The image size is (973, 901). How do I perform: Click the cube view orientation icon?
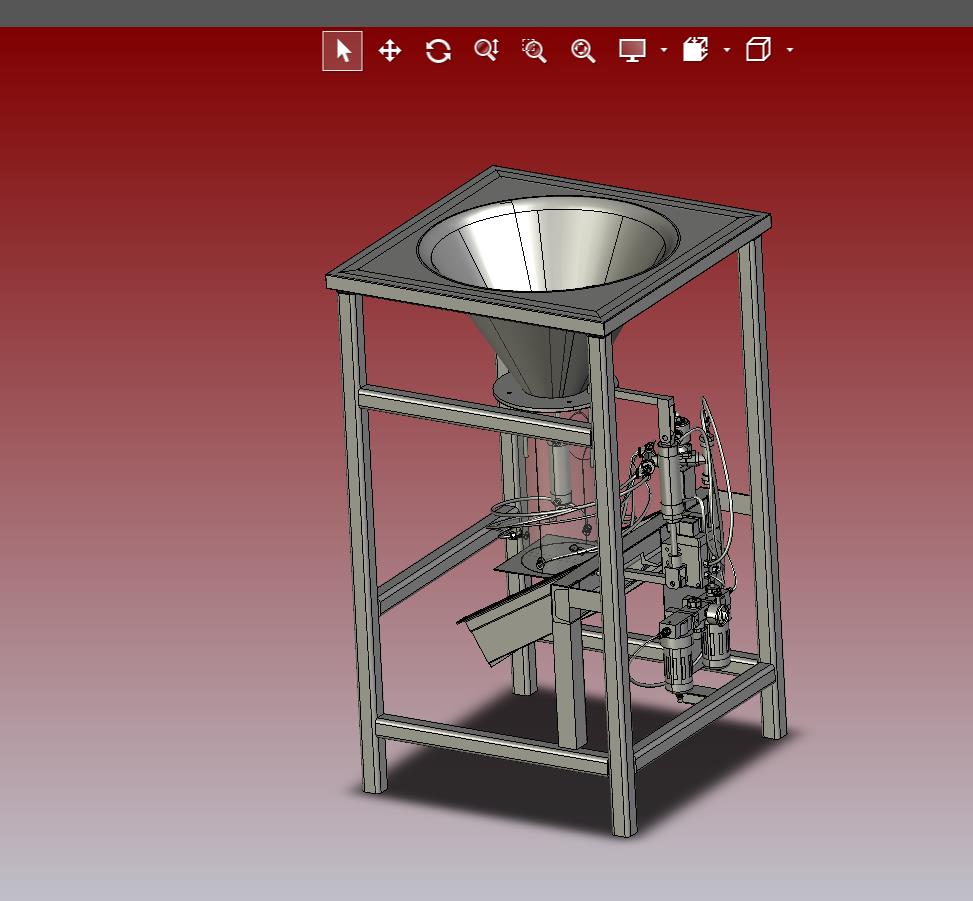point(758,50)
